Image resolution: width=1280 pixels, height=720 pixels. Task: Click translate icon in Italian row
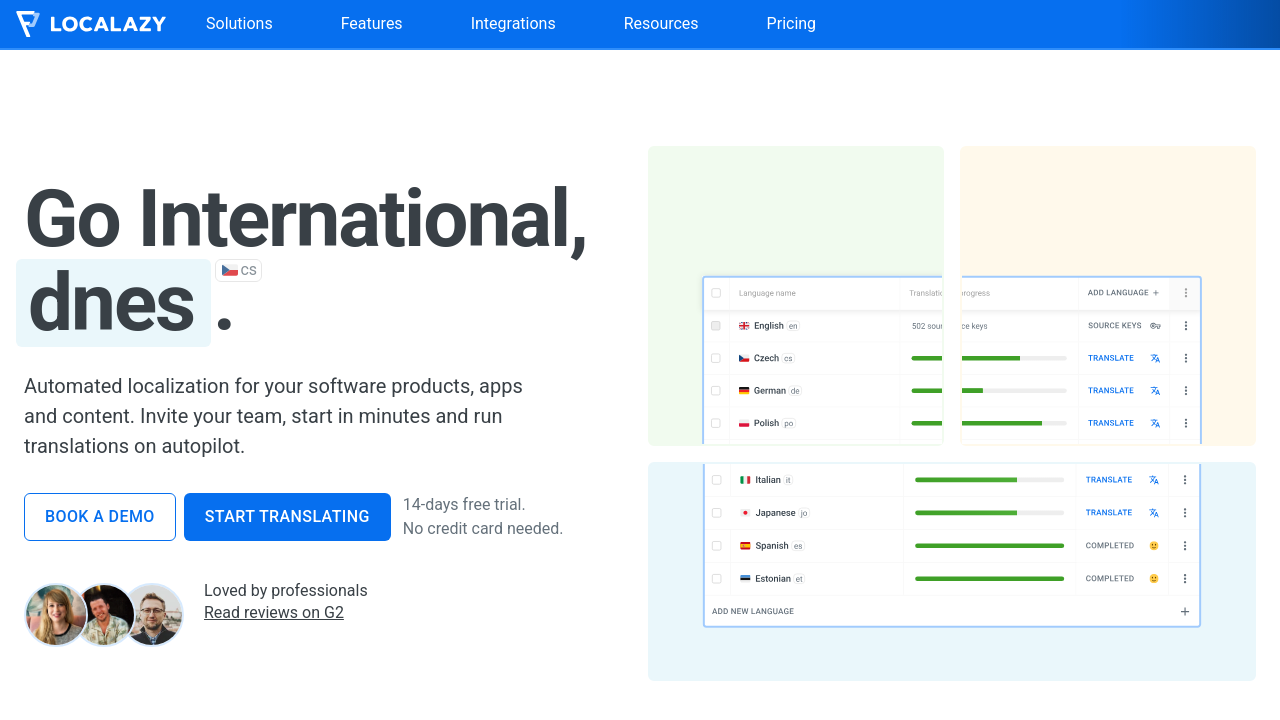click(1154, 480)
